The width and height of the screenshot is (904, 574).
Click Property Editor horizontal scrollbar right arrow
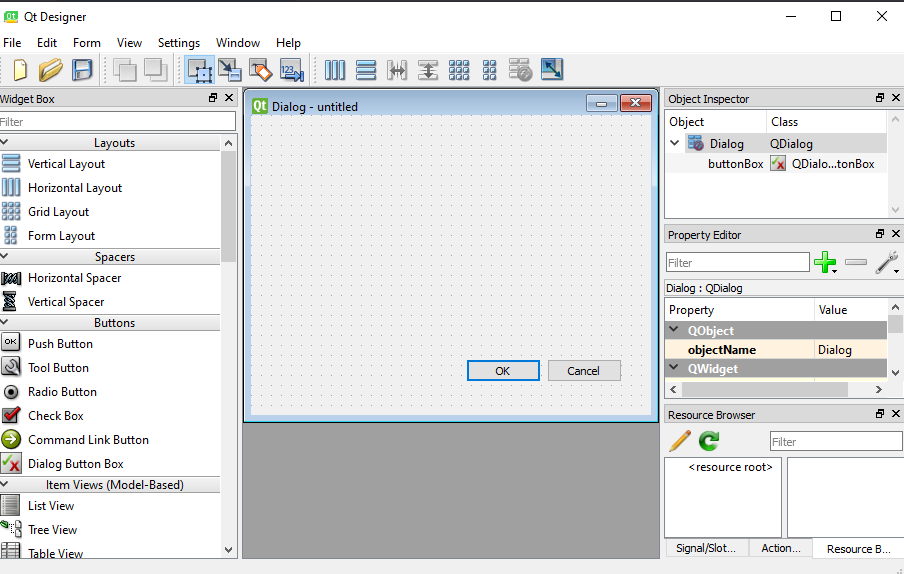coord(879,390)
